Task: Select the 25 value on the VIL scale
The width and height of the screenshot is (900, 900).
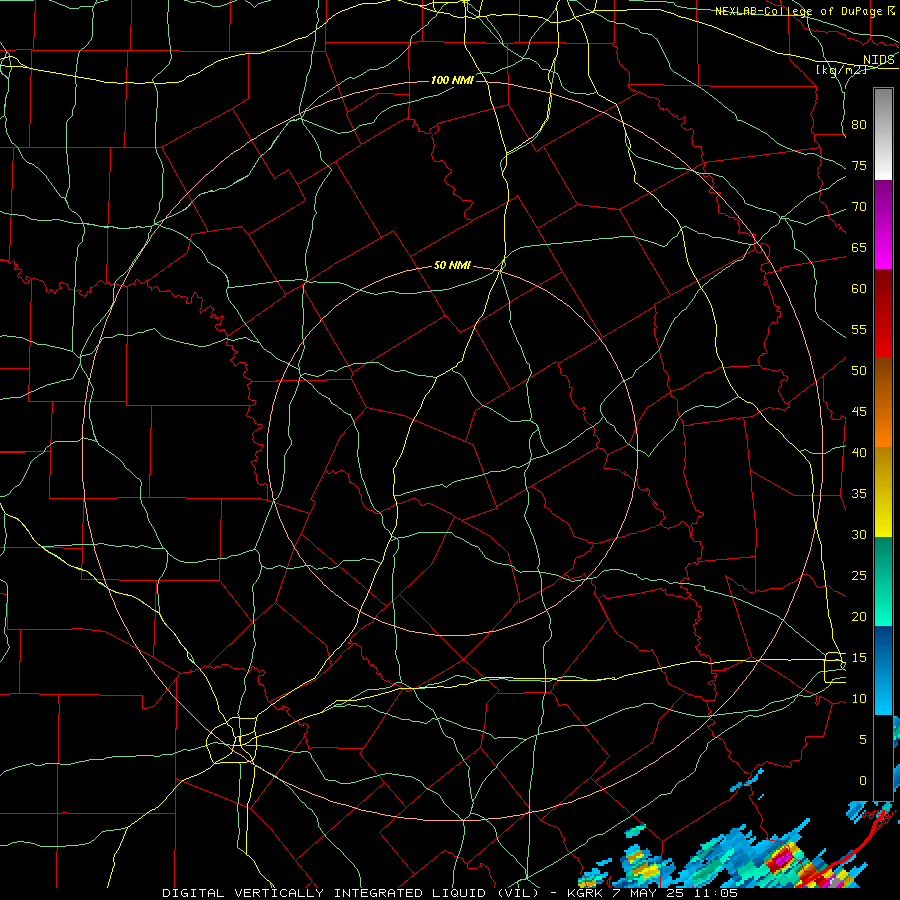Action: pyautogui.click(x=859, y=576)
